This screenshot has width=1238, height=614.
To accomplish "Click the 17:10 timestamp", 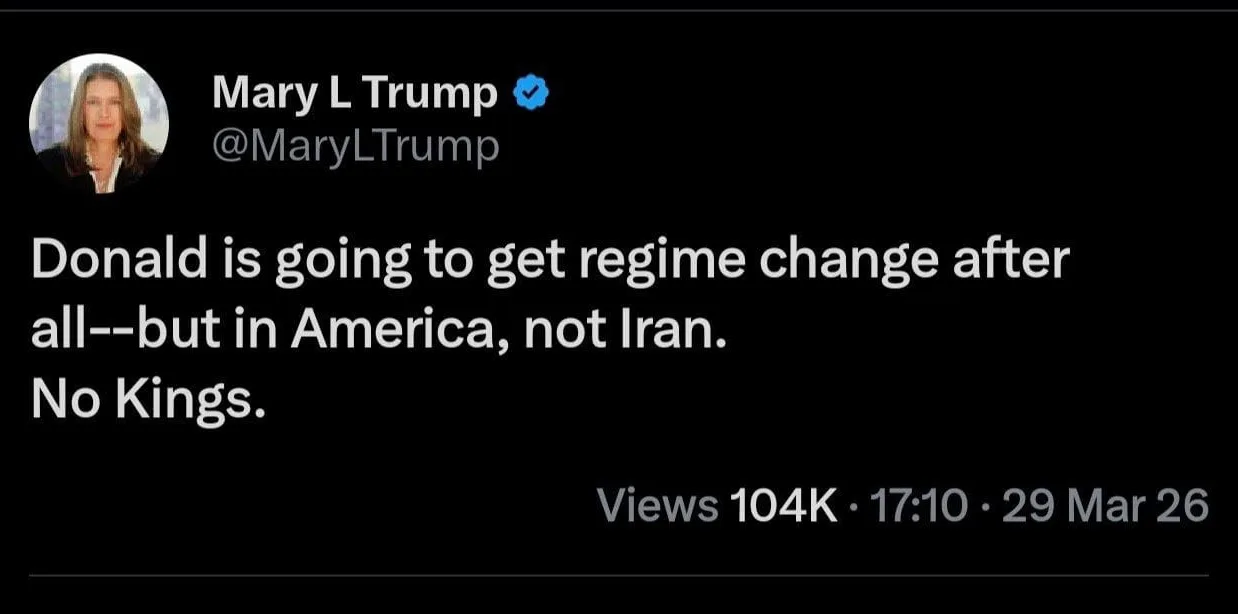I will pos(918,506).
